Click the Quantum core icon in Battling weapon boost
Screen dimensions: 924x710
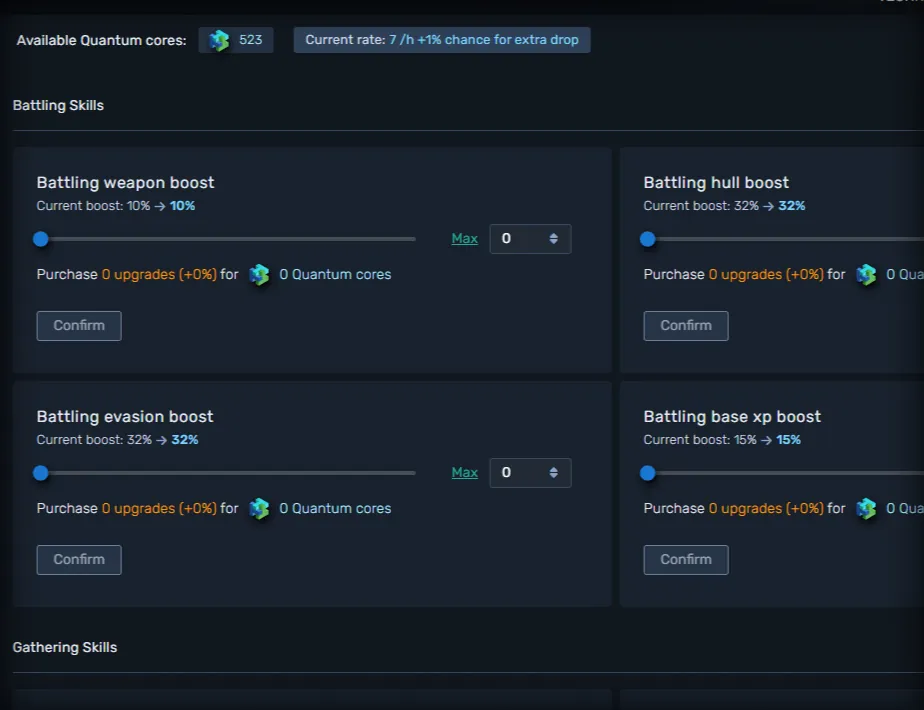point(259,275)
